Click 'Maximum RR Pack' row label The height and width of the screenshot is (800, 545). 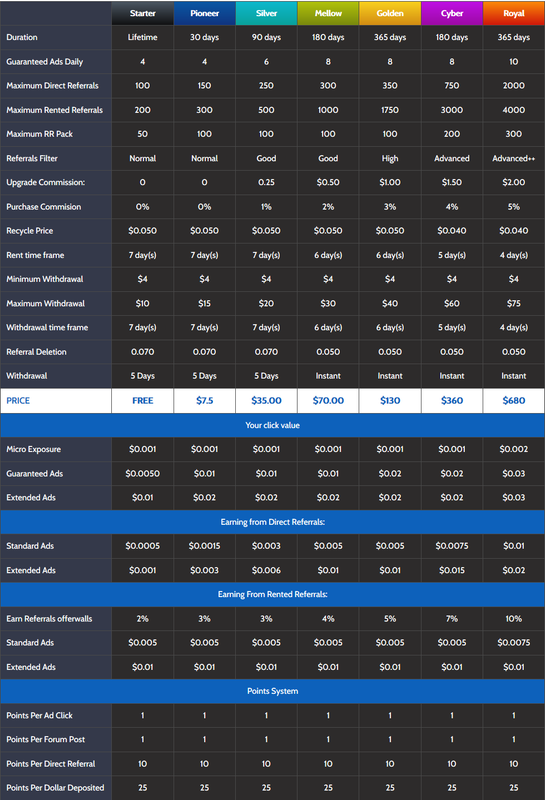(39, 134)
